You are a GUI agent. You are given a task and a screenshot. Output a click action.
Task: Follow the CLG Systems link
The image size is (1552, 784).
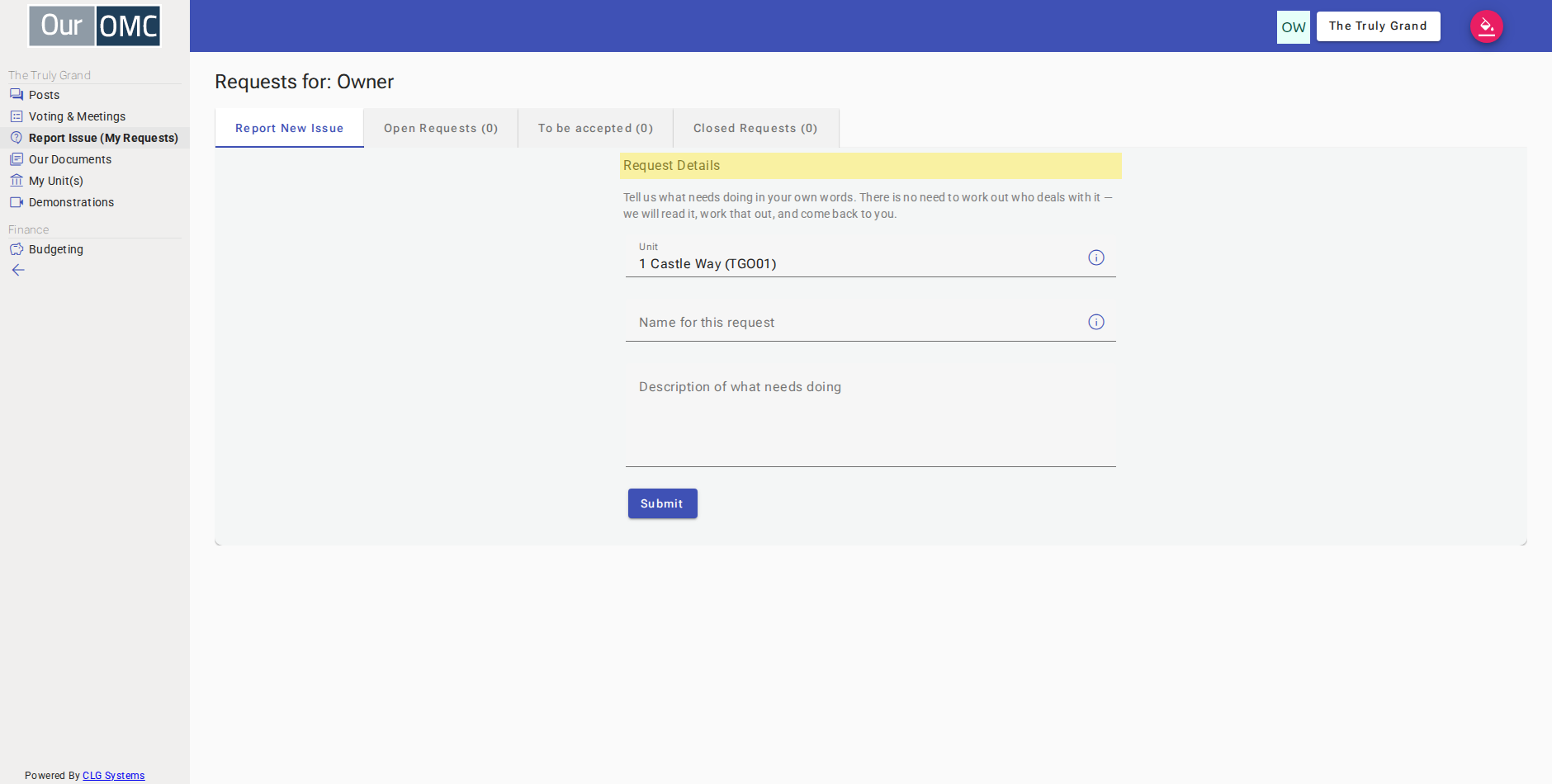pyautogui.click(x=114, y=776)
